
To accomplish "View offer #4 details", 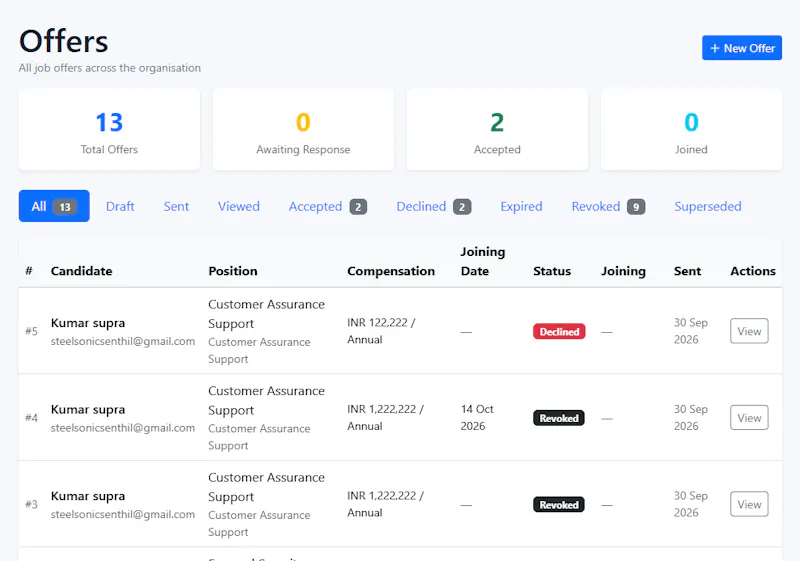I will click(749, 418).
